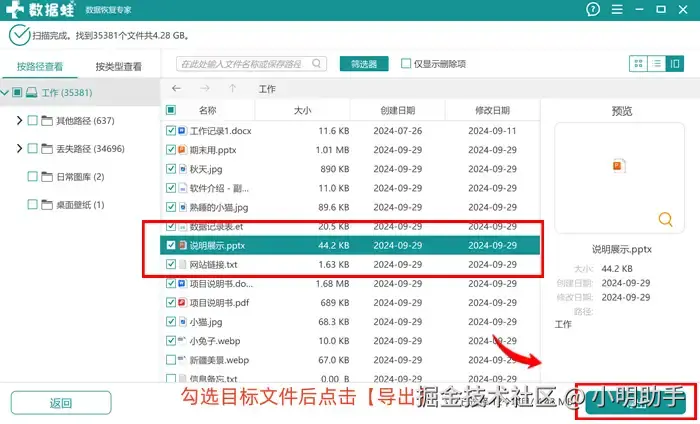The image size is (700, 424).
Task: Select the 软件介绍 - 副... file row
Action: point(350,188)
